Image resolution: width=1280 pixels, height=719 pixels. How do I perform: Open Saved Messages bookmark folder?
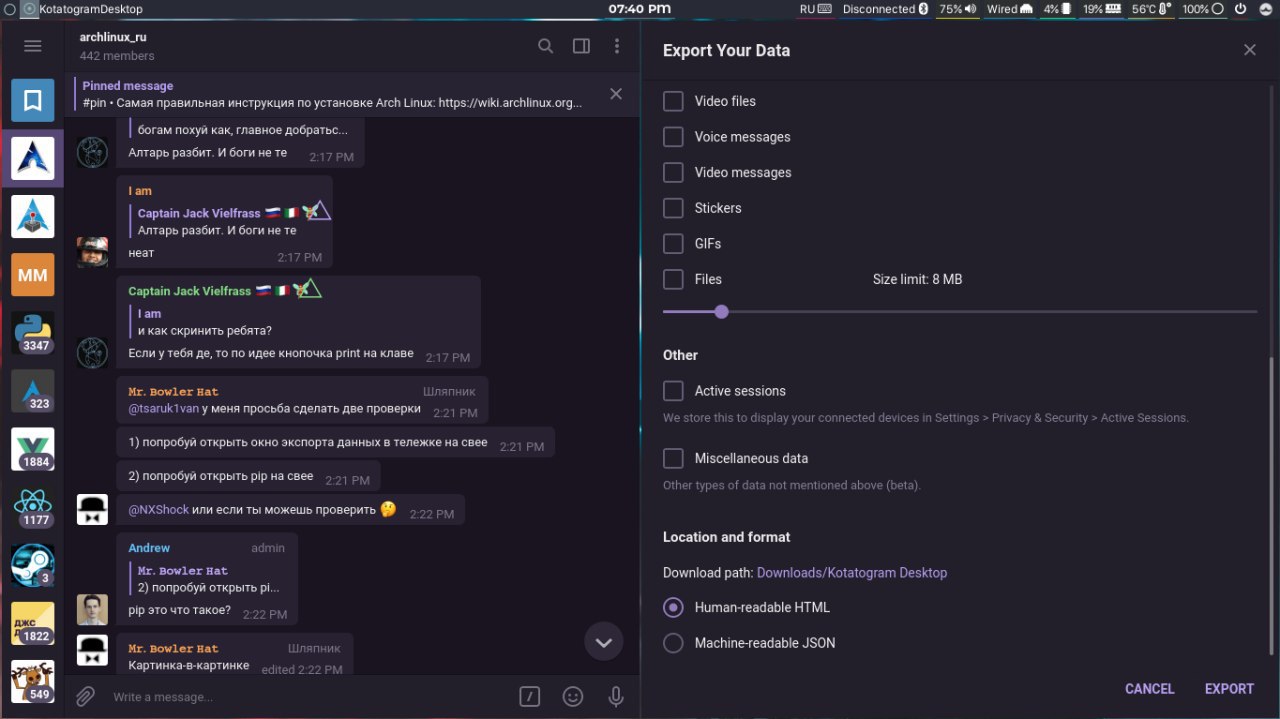click(32, 100)
